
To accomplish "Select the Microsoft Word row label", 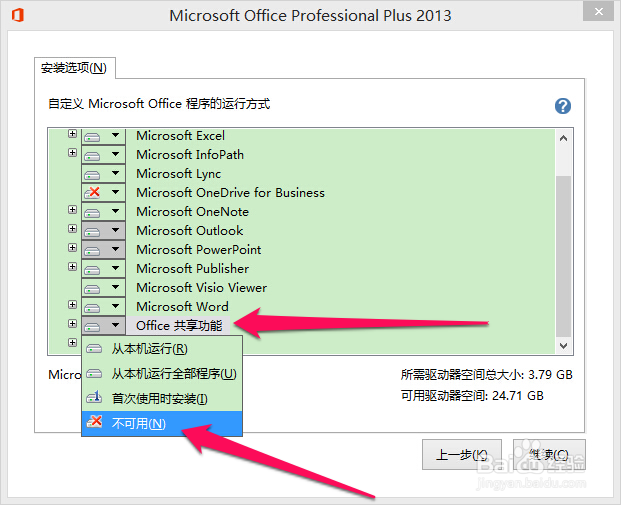I will pos(182,307).
